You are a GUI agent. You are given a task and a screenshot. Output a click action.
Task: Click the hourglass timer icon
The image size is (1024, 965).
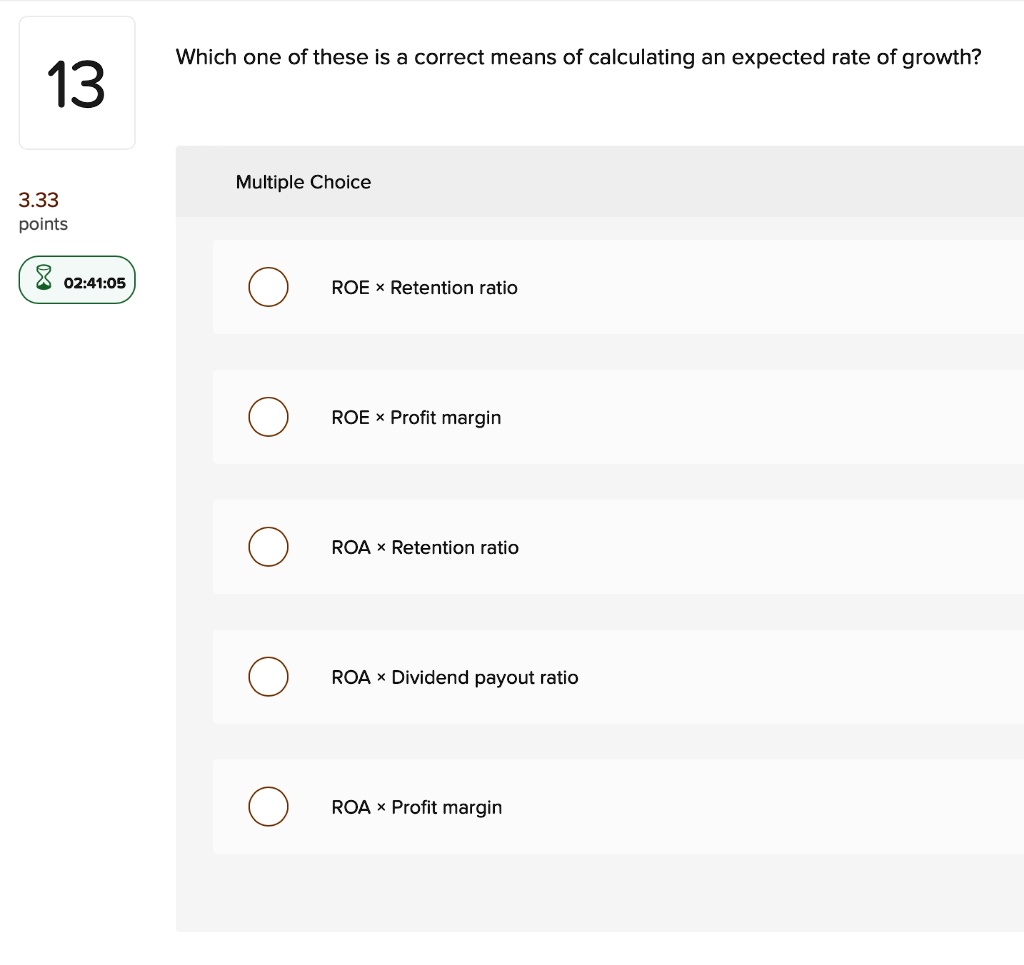(x=42, y=280)
